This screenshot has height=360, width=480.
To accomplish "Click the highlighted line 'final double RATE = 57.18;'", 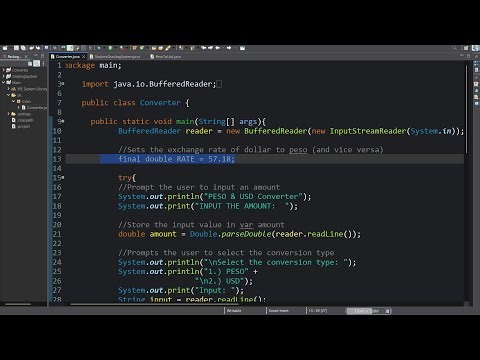I will pyautogui.click(x=176, y=159).
